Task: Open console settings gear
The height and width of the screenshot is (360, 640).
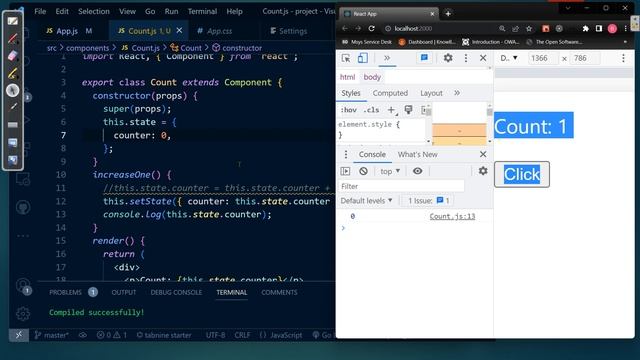Action: 483,171
